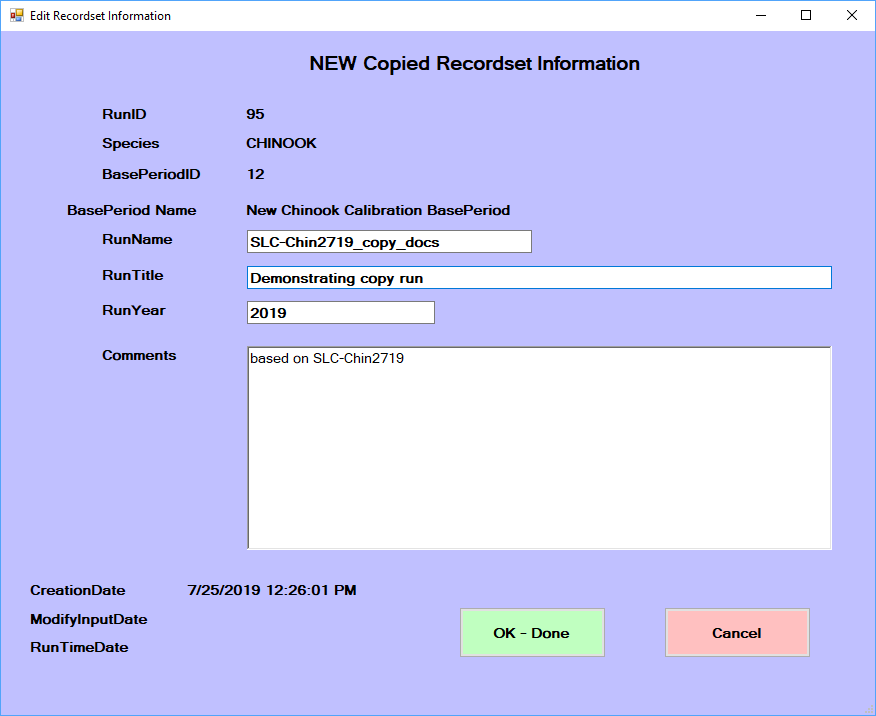Screen dimensions: 876x716
Task: Maximize the Edit Recordset Information window
Action: point(806,15)
